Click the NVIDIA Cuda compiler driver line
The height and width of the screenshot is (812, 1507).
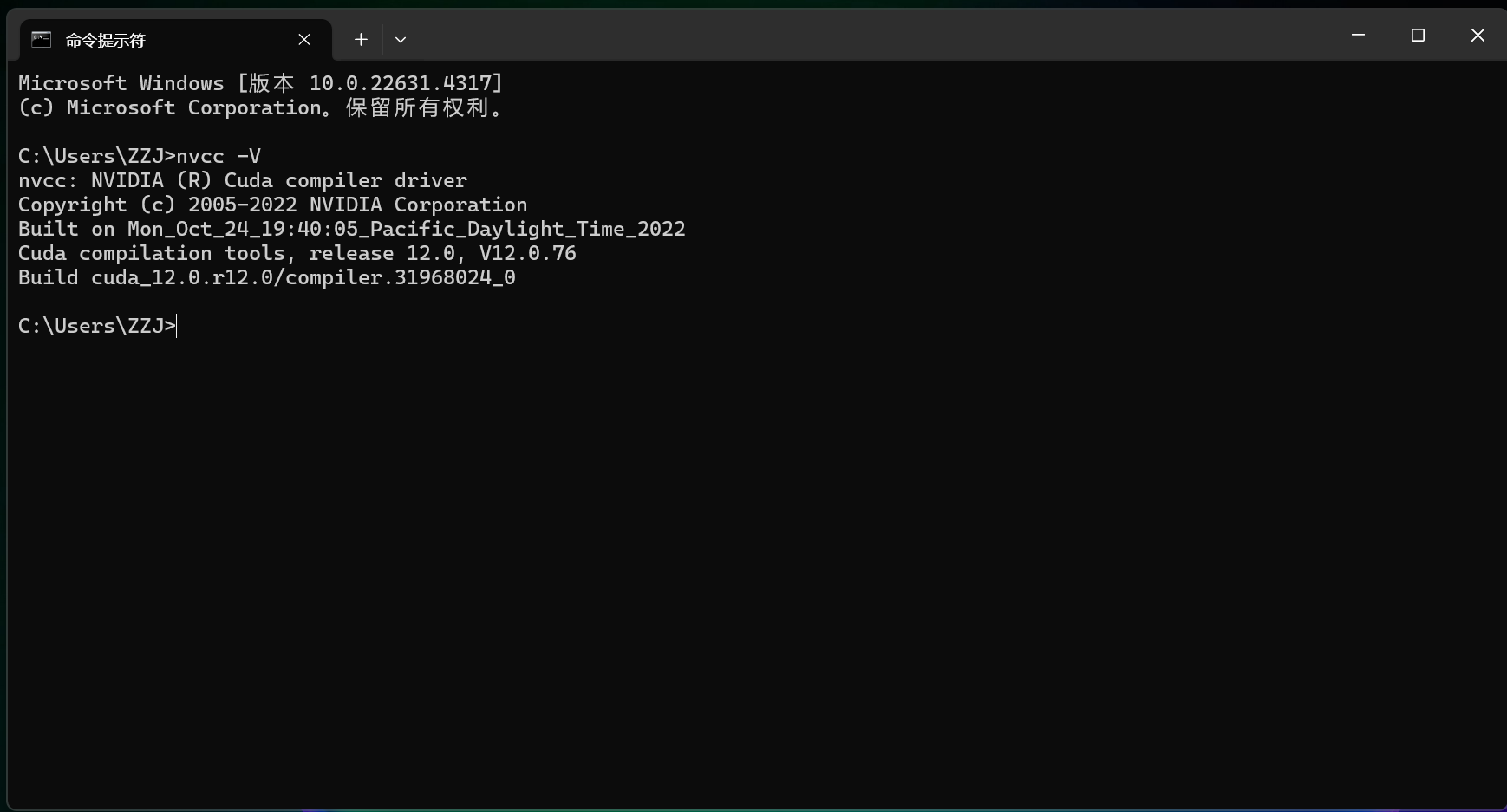coord(243,180)
